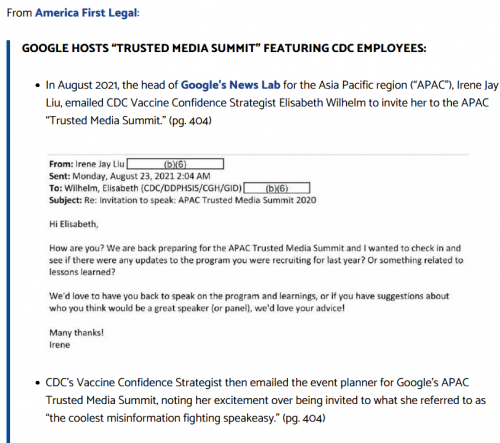
Task: Click the 'We'd love to have you back' paragraph
Action: pos(249,302)
